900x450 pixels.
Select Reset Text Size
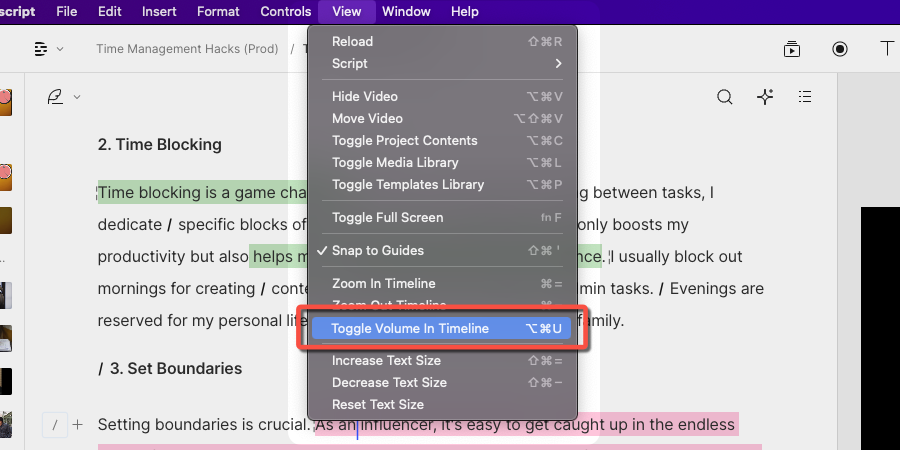pos(442,404)
